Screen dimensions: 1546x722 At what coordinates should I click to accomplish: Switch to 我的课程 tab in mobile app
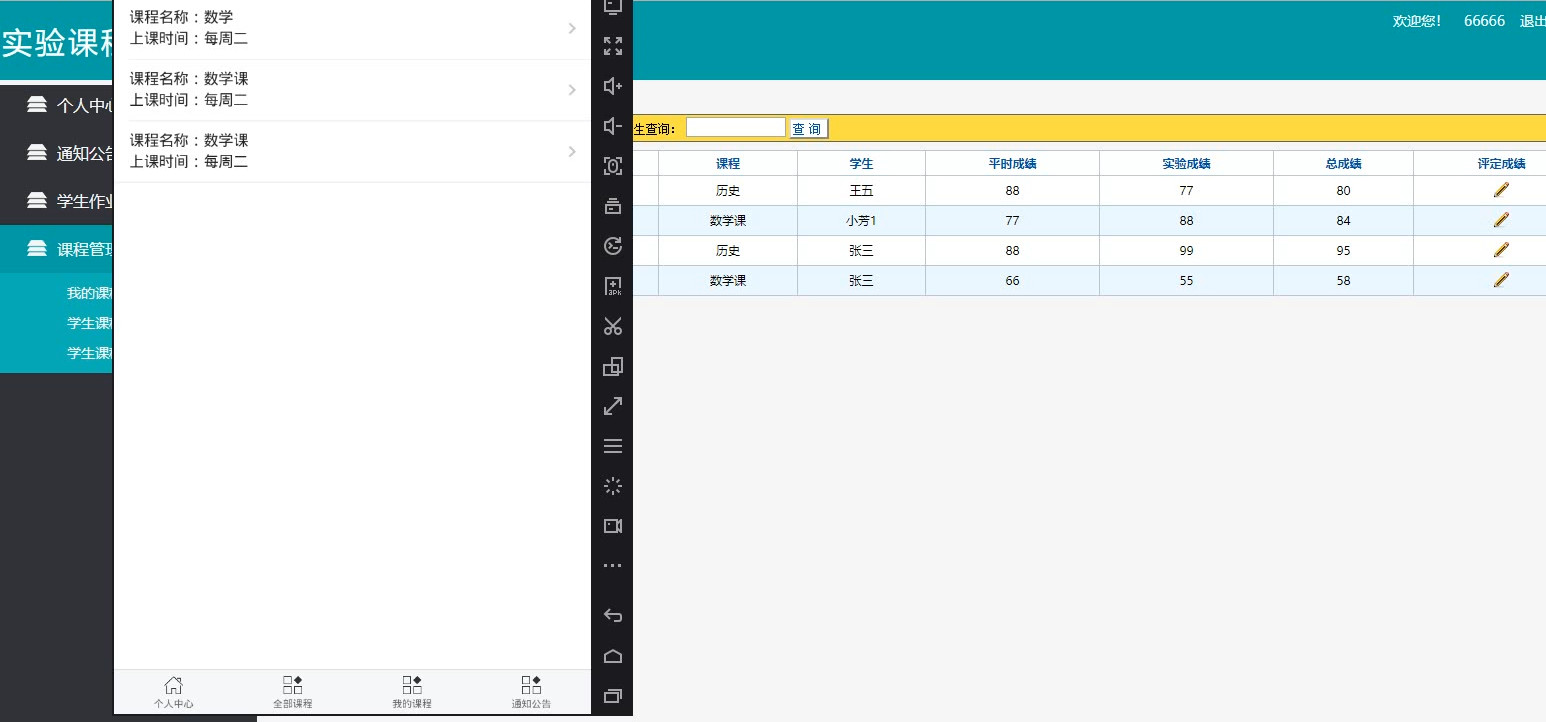tap(412, 692)
